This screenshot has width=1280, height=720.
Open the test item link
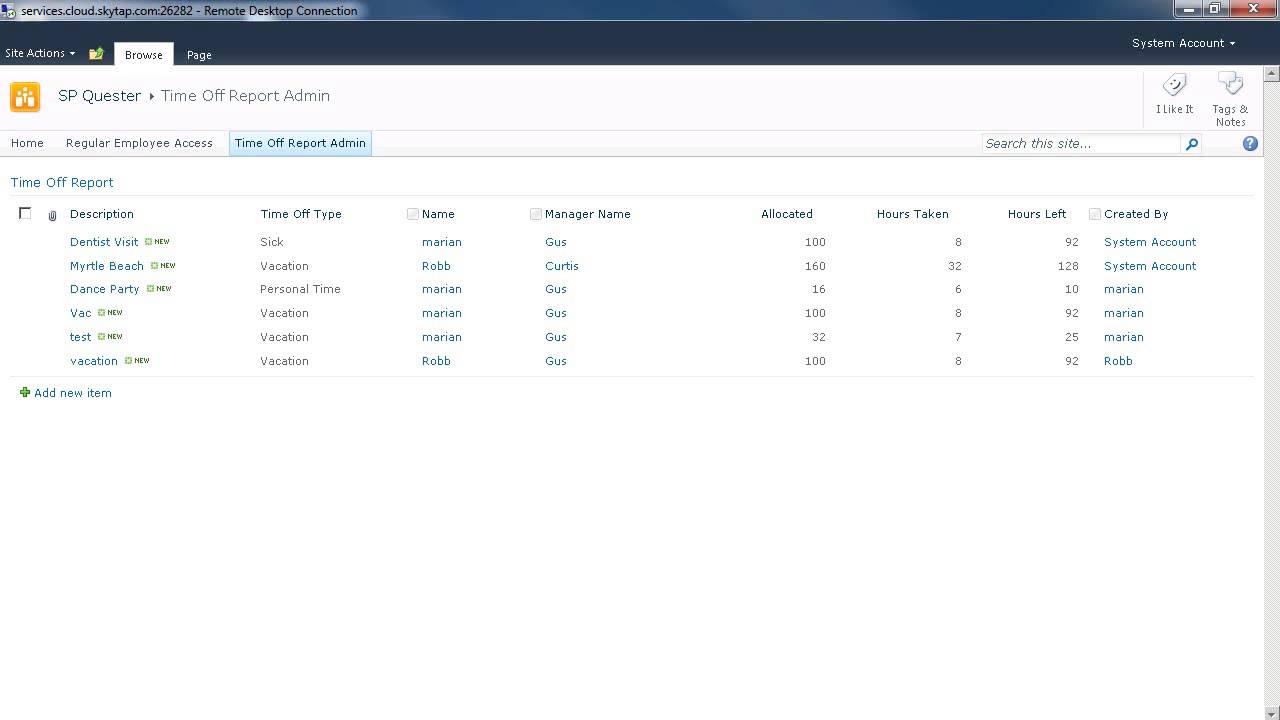(x=81, y=337)
